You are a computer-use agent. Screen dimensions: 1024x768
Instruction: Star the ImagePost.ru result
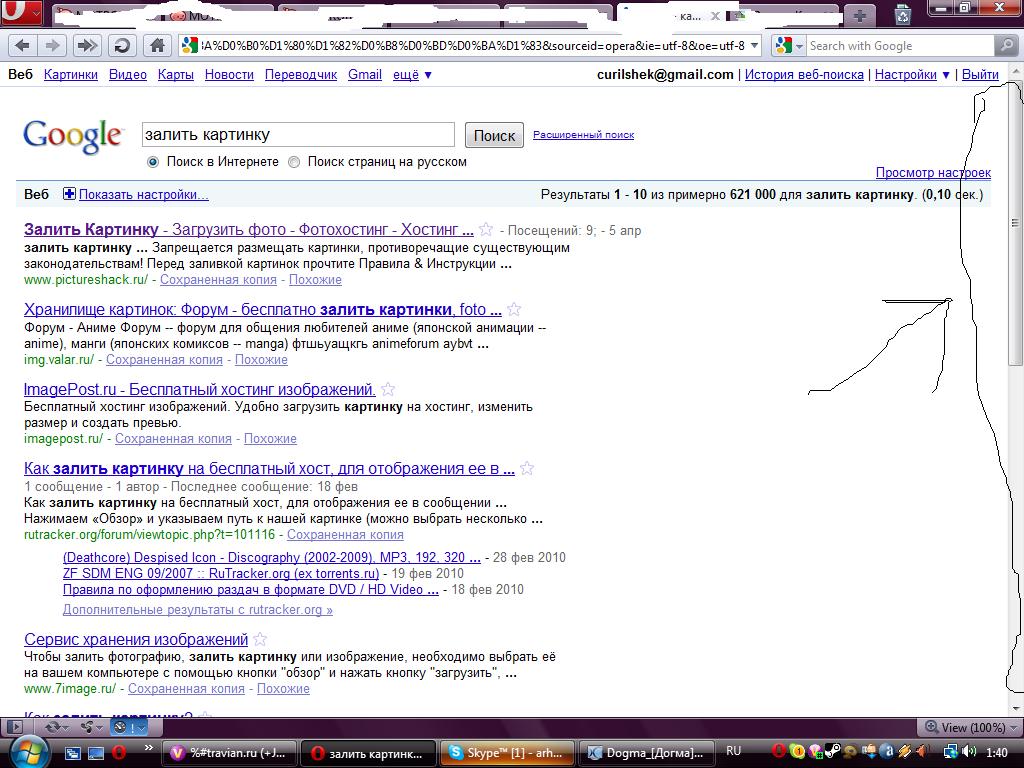388,389
